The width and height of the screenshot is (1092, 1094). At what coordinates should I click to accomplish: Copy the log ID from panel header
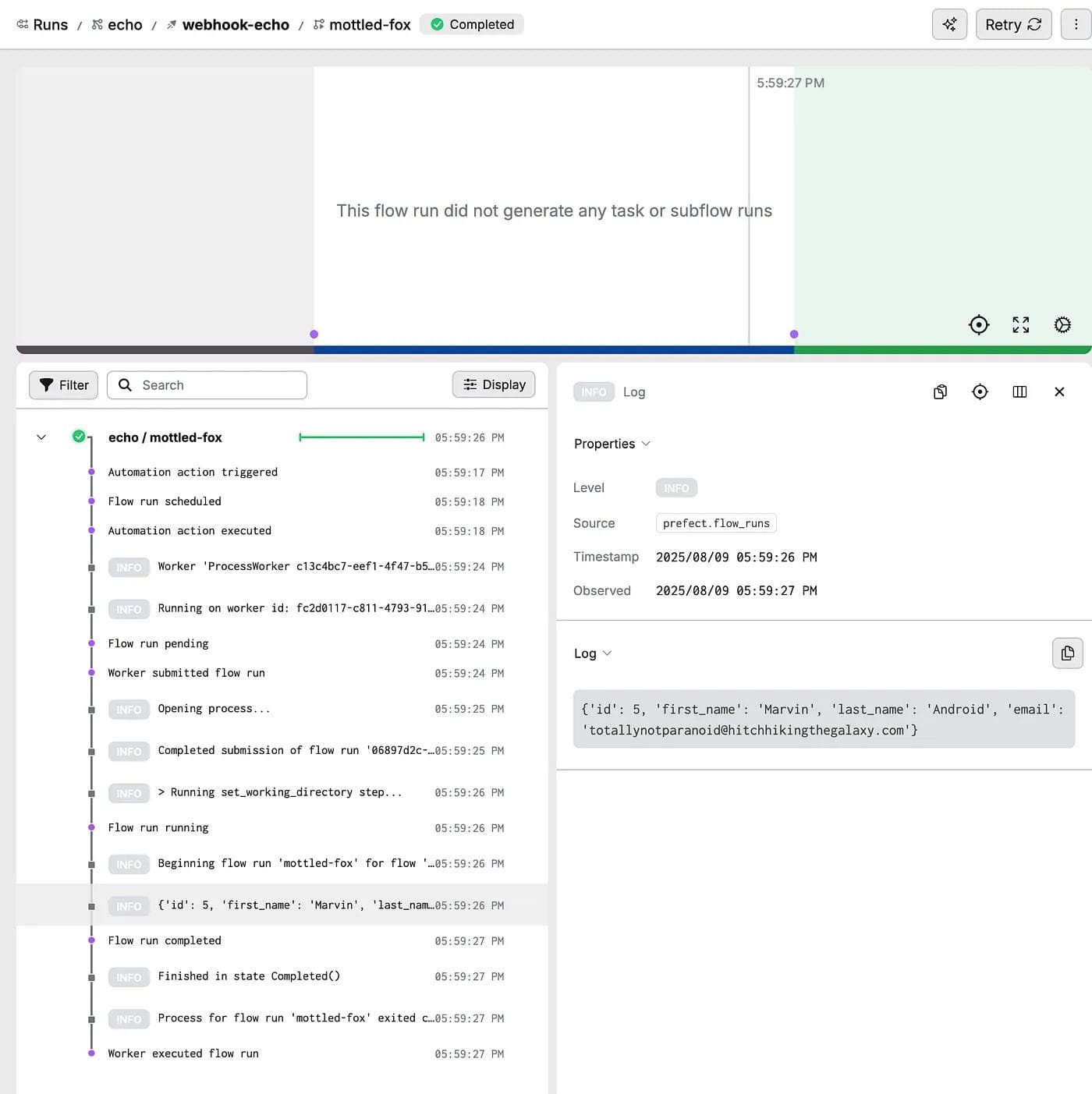[x=940, y=391]
